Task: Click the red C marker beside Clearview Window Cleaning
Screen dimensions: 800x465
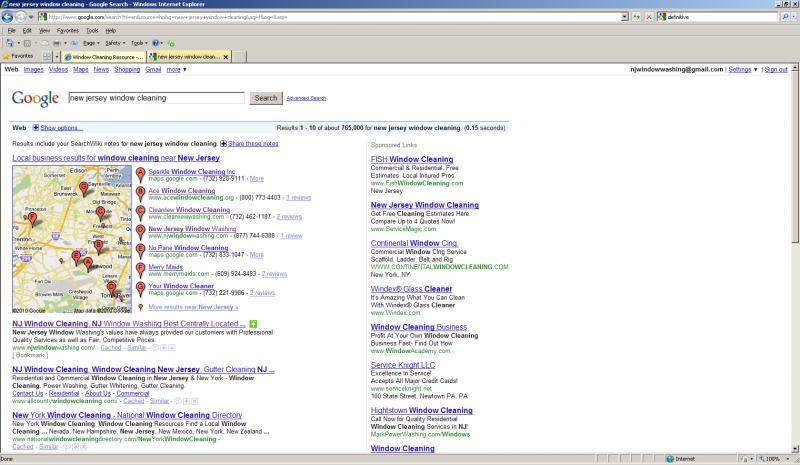Action: (x=141, y=213)
